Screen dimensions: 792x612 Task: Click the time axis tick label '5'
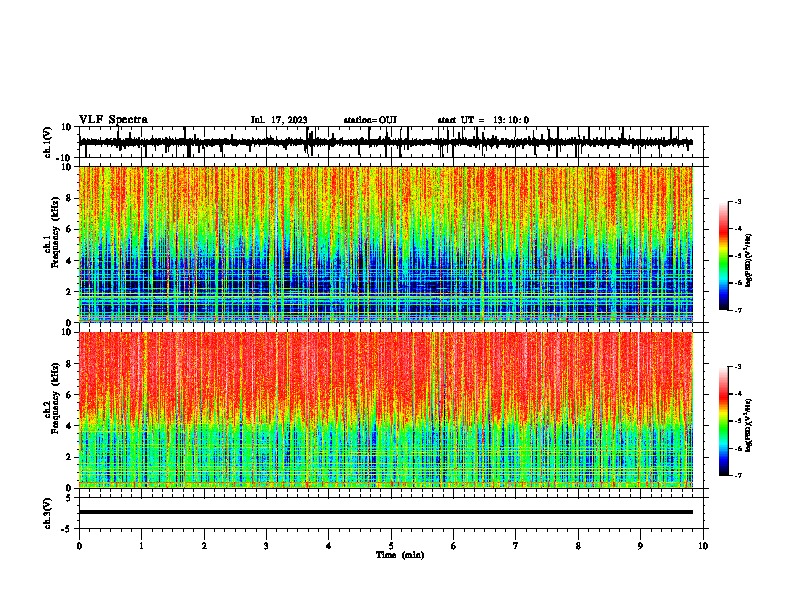click(x=391, y=546)
